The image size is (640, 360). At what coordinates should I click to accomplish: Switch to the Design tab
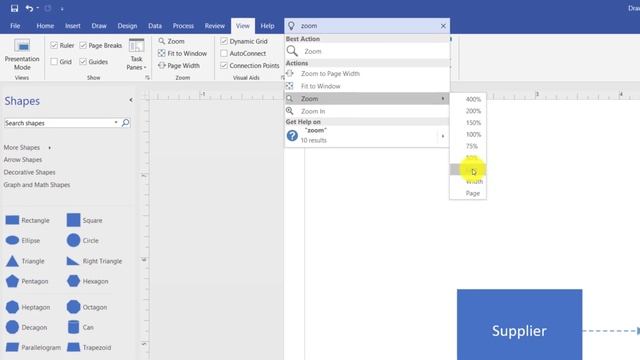[x=127, y=26]
